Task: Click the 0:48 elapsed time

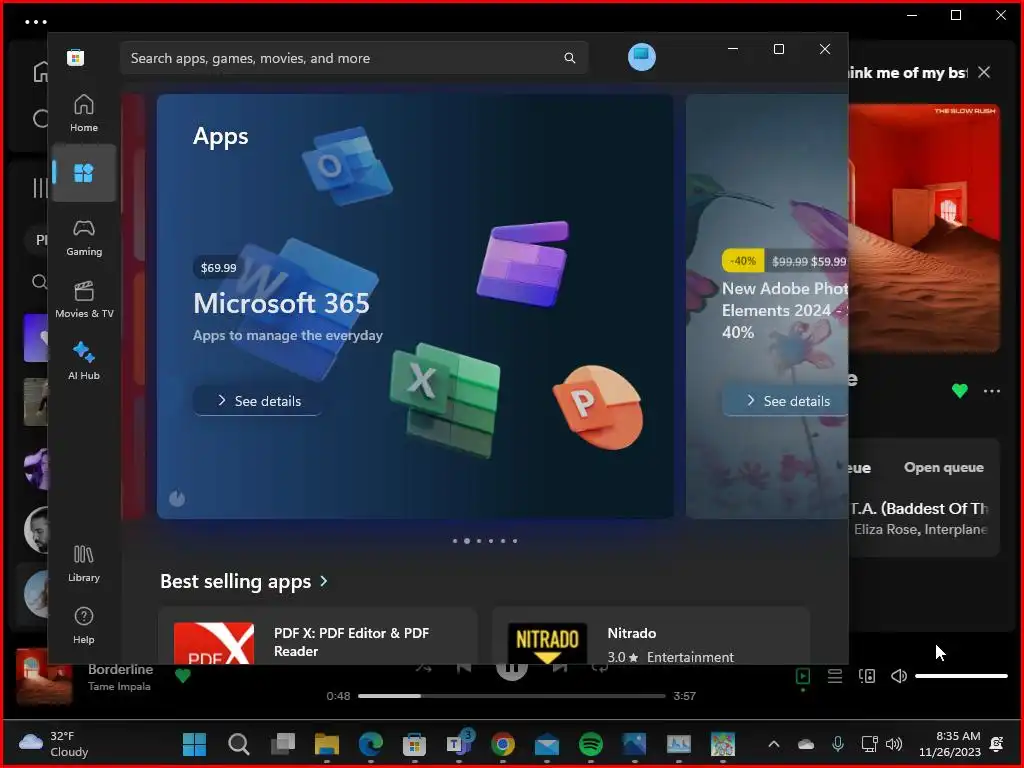Action: (x=338, y=696)
